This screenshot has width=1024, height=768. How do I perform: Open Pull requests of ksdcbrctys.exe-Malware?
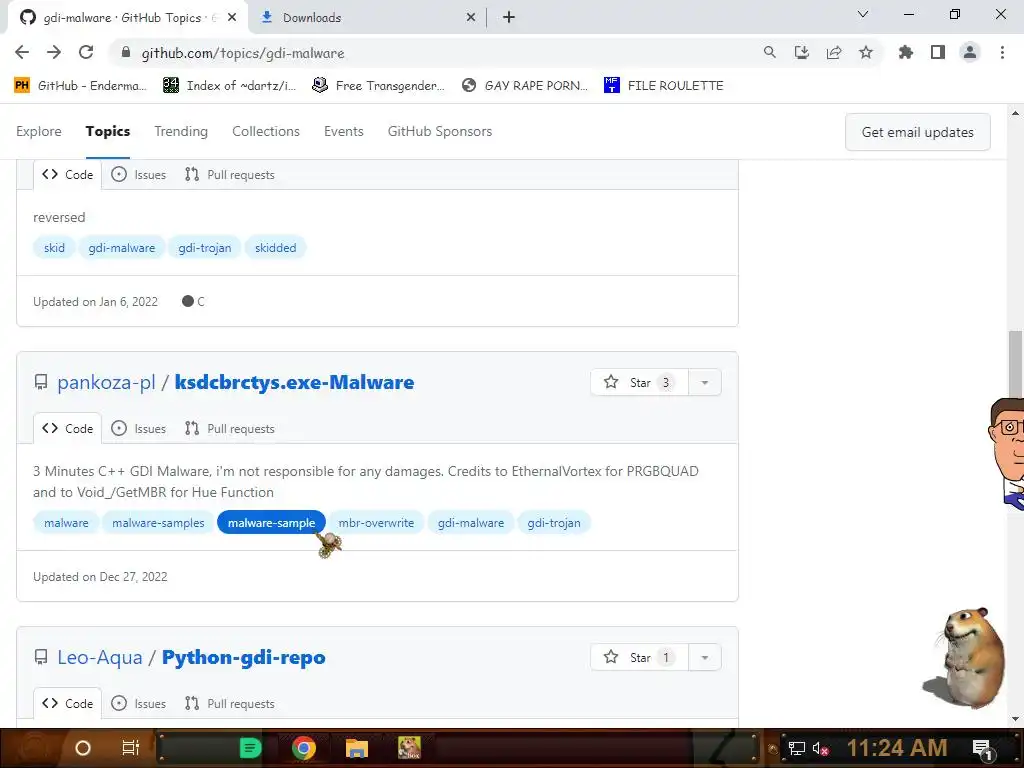tap(229, 428)
